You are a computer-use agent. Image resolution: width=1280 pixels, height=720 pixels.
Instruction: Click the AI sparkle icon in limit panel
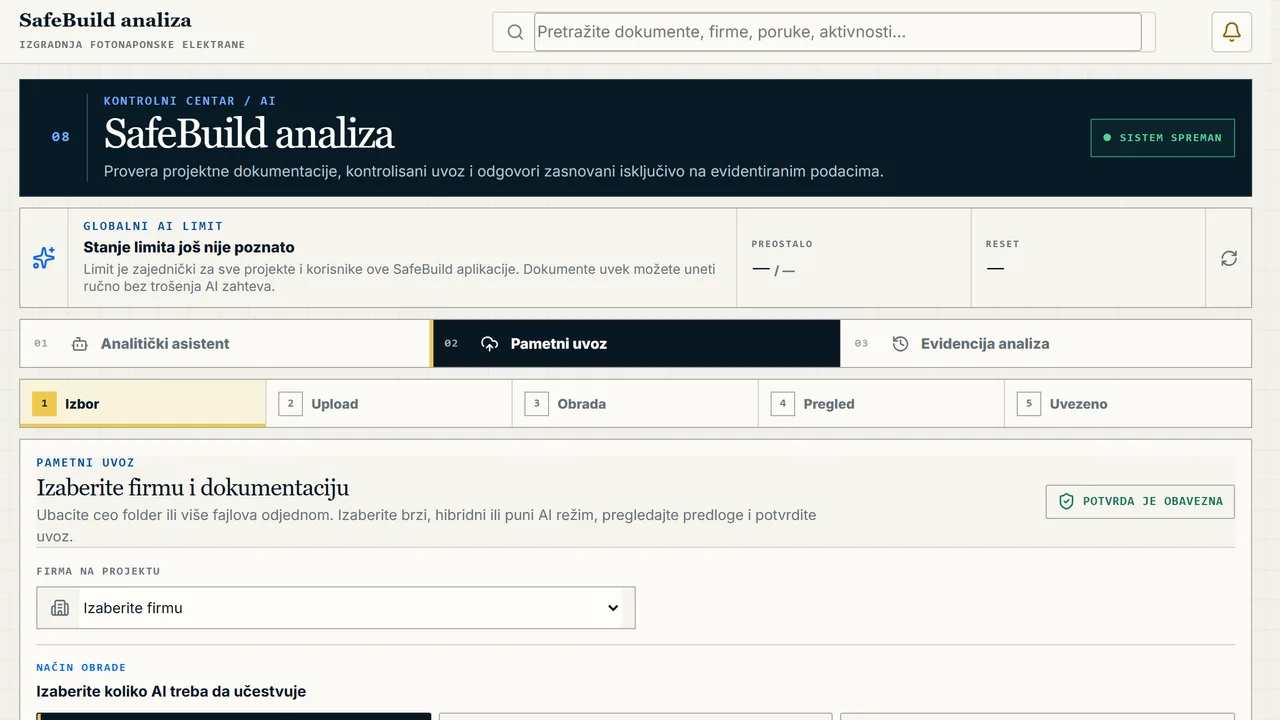pyautogui.click(x=44, y=258)
